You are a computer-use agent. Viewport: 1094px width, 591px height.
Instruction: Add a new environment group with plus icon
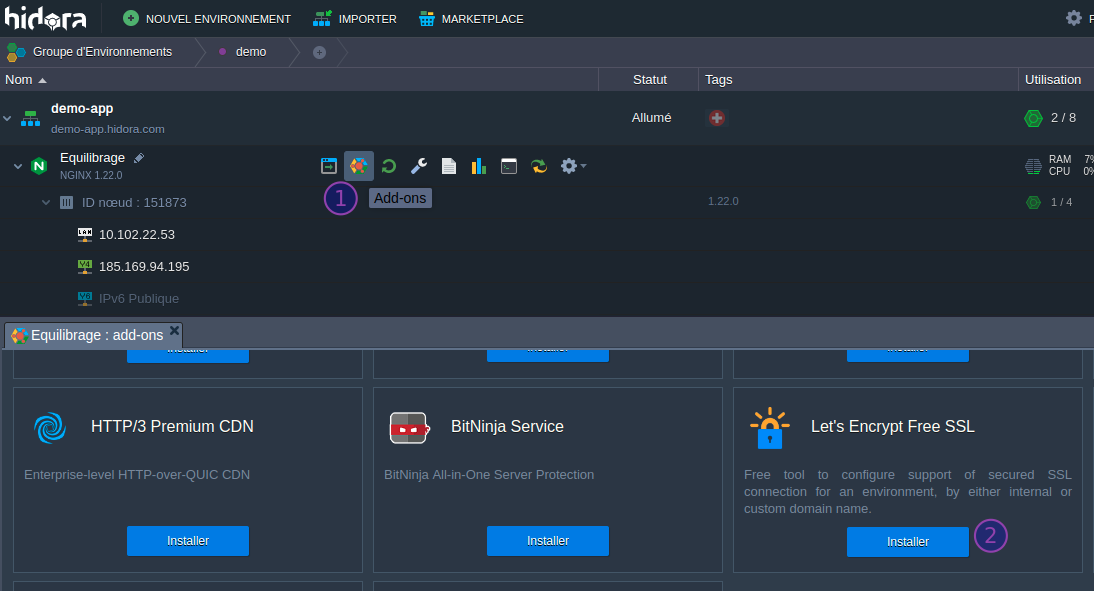(320, 52)
